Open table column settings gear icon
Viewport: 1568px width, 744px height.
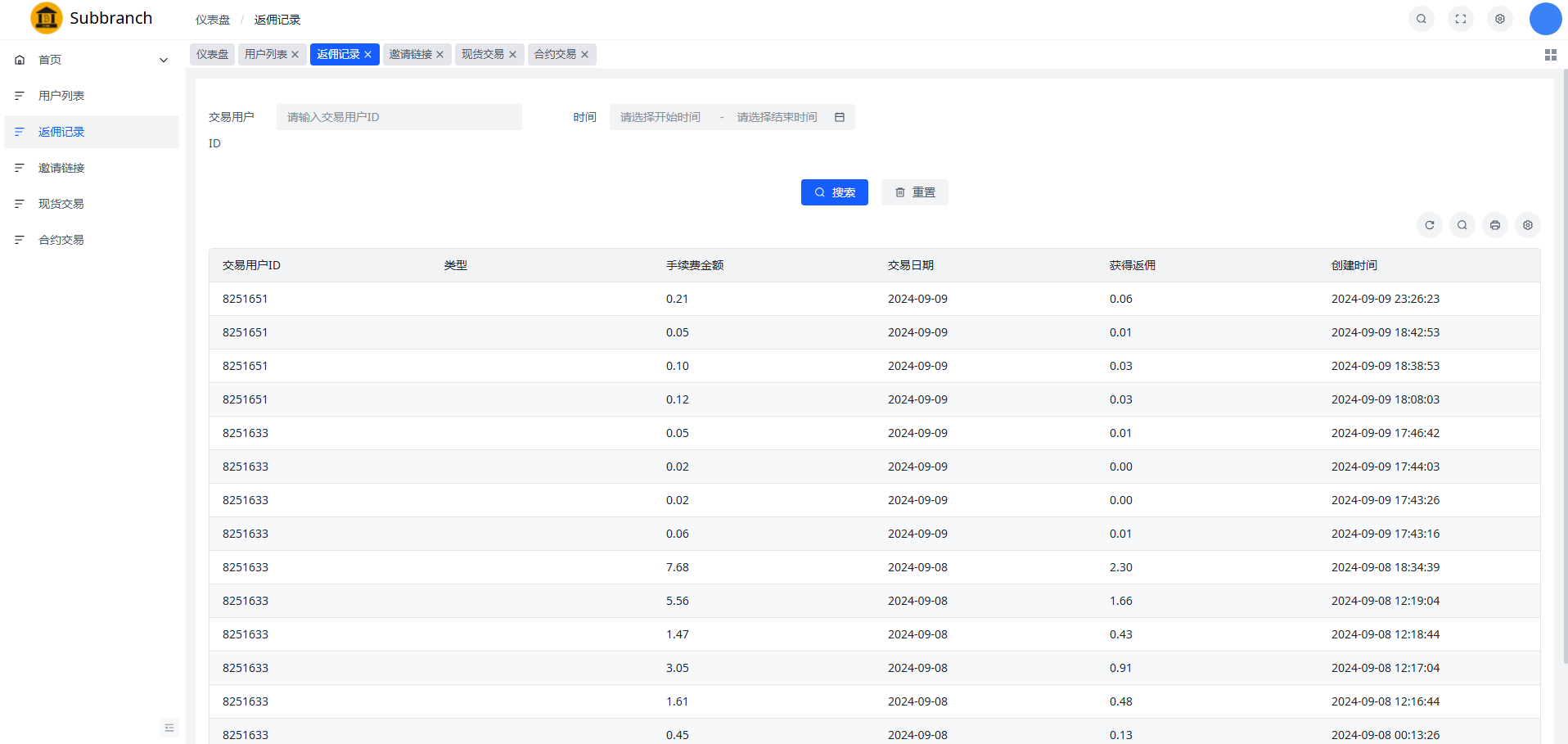[1528, 225]
